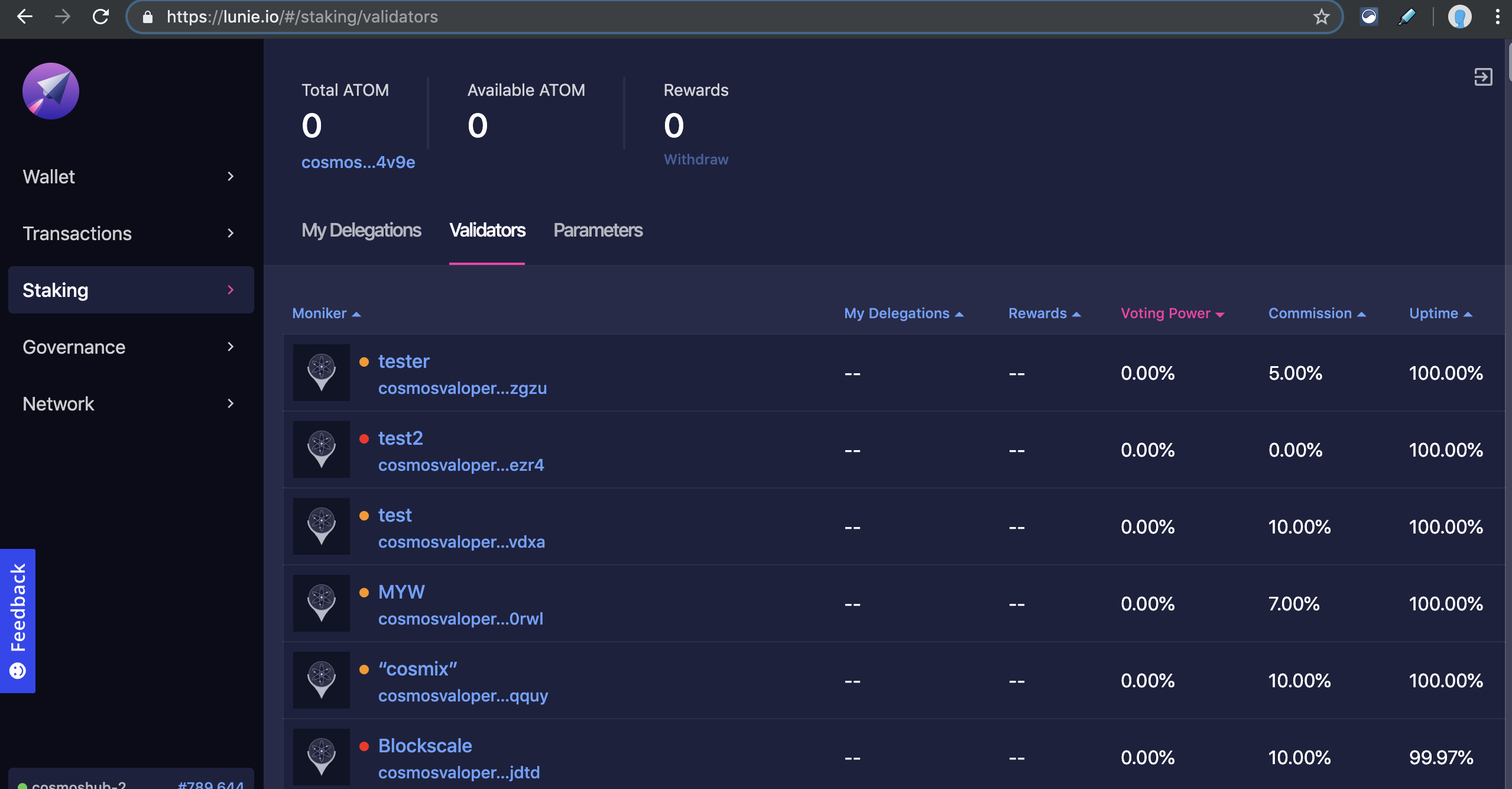Open the browser three-dot menu
This screenshot has width=1512, height=789.
pos(1497,17)
